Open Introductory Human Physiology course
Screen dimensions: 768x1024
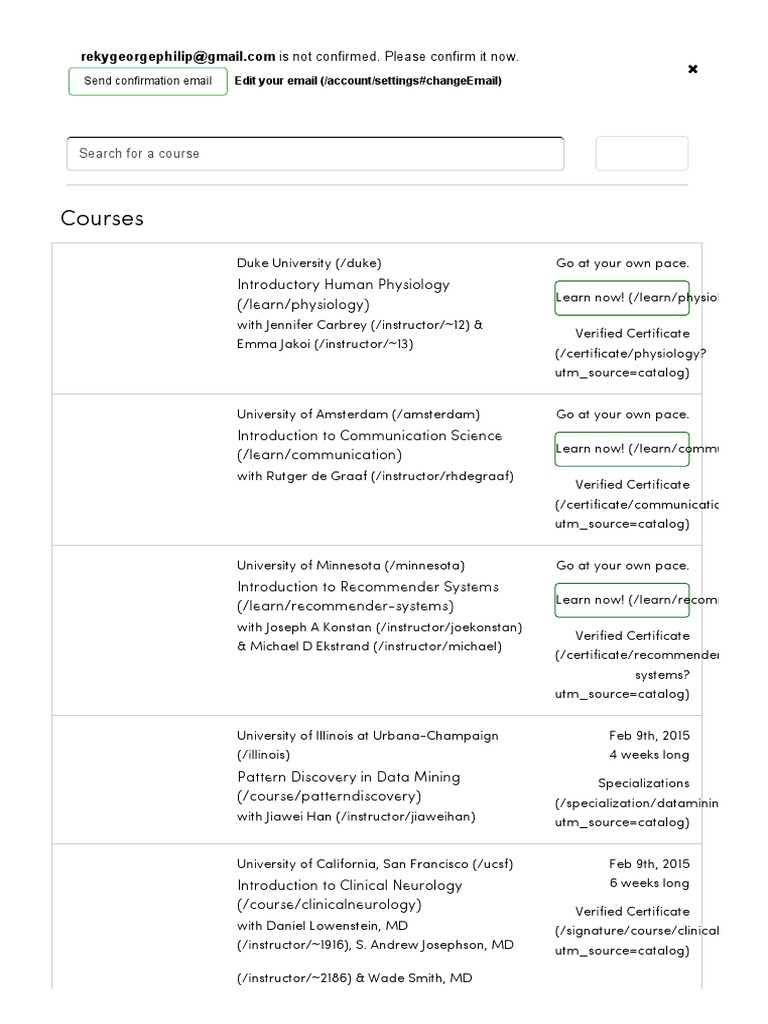[343, 284]
